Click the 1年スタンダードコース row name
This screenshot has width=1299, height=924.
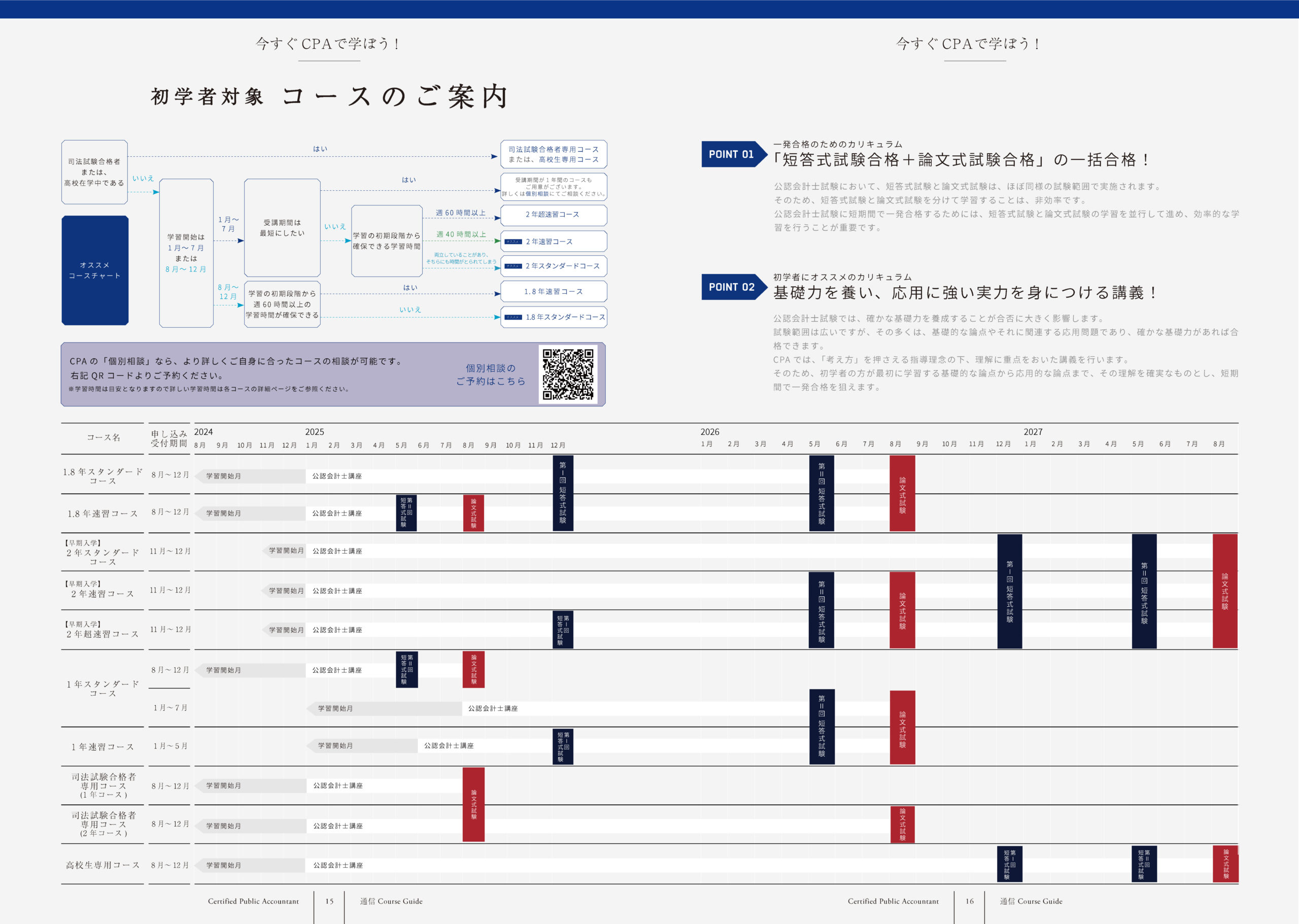103,688
